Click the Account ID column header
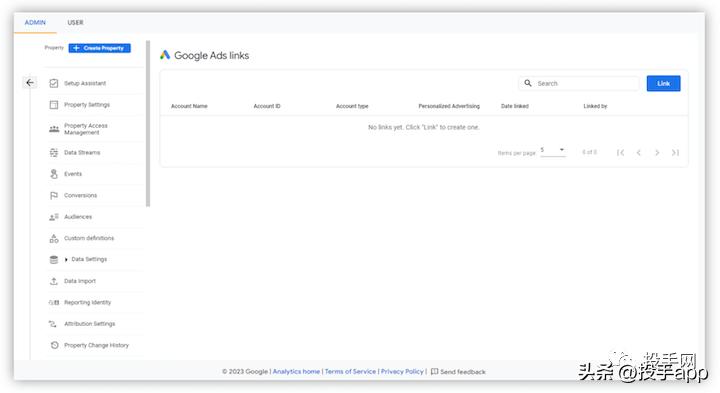 267,106
